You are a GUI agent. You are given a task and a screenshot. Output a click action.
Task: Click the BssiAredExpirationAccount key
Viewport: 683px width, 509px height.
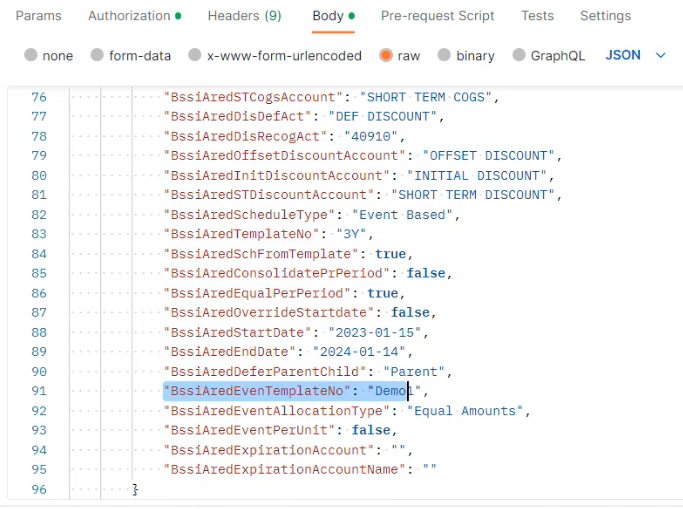(x=268, y=450)
